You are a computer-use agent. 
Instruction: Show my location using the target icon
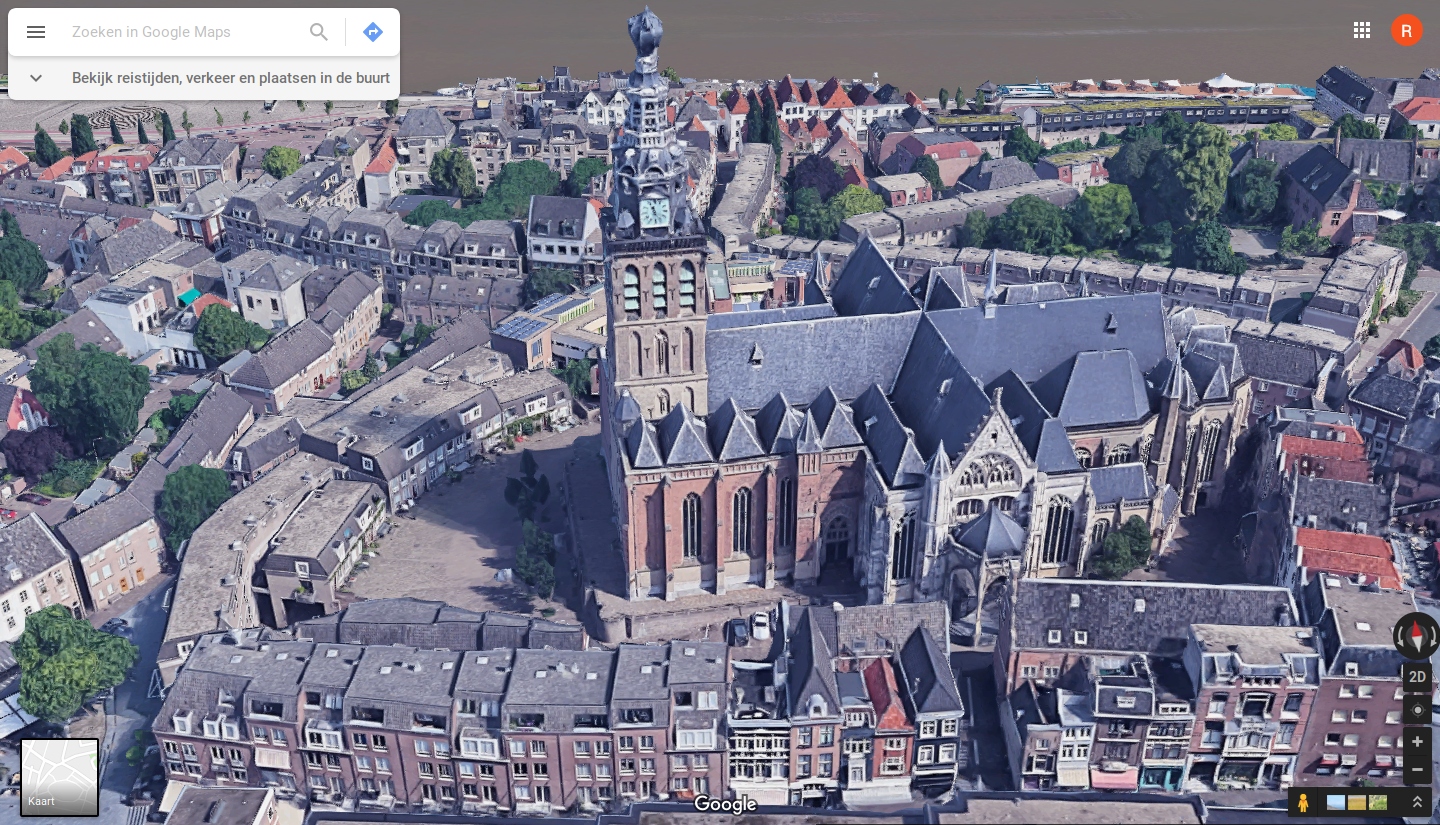1417,710
